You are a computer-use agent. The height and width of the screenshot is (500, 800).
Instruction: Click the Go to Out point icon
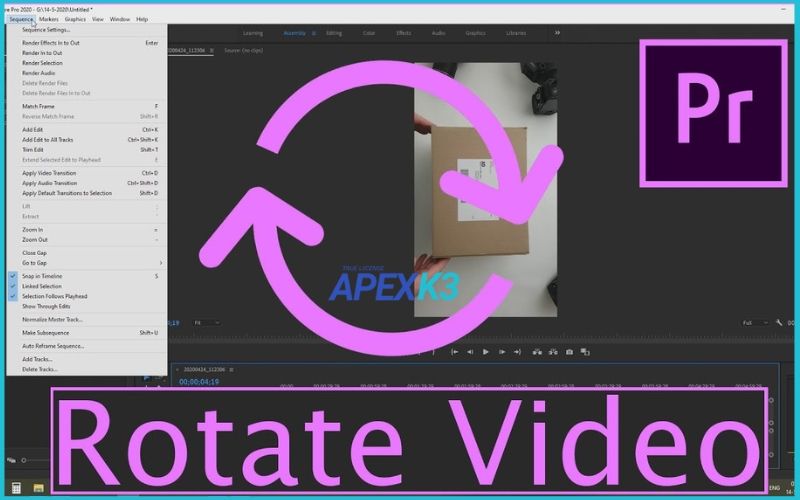pos(518,352)
